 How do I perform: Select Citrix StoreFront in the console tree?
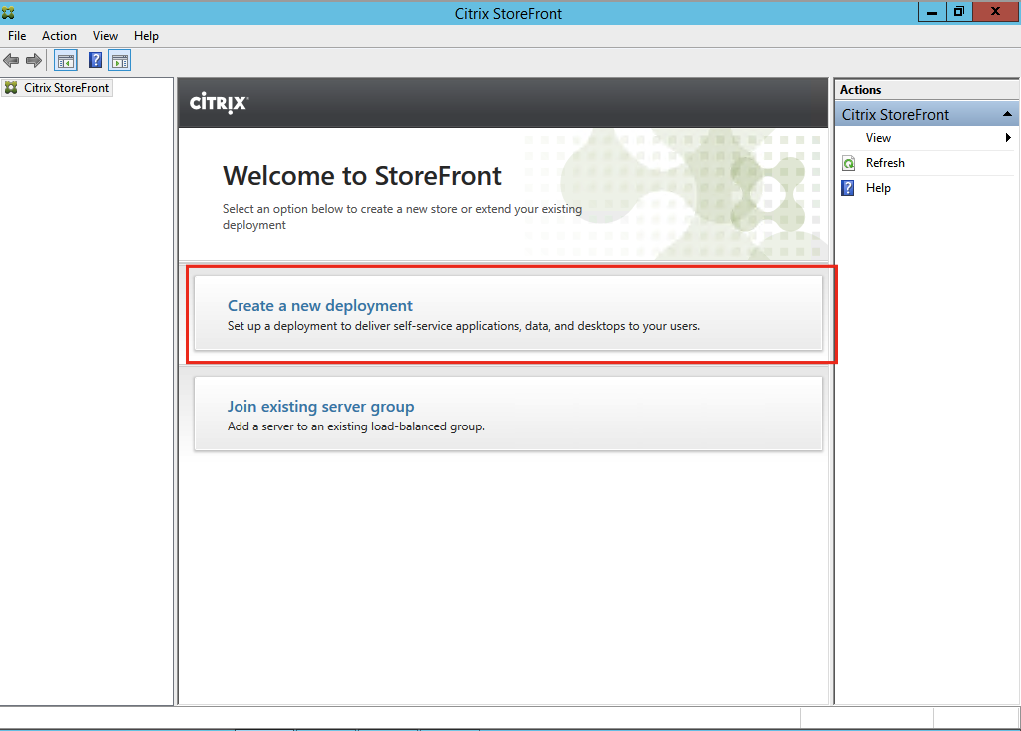[x=66, y=88]
